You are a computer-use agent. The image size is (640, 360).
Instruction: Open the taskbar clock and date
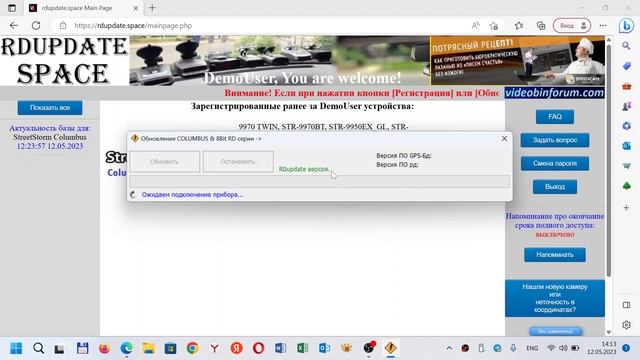(x=602, y=348)
